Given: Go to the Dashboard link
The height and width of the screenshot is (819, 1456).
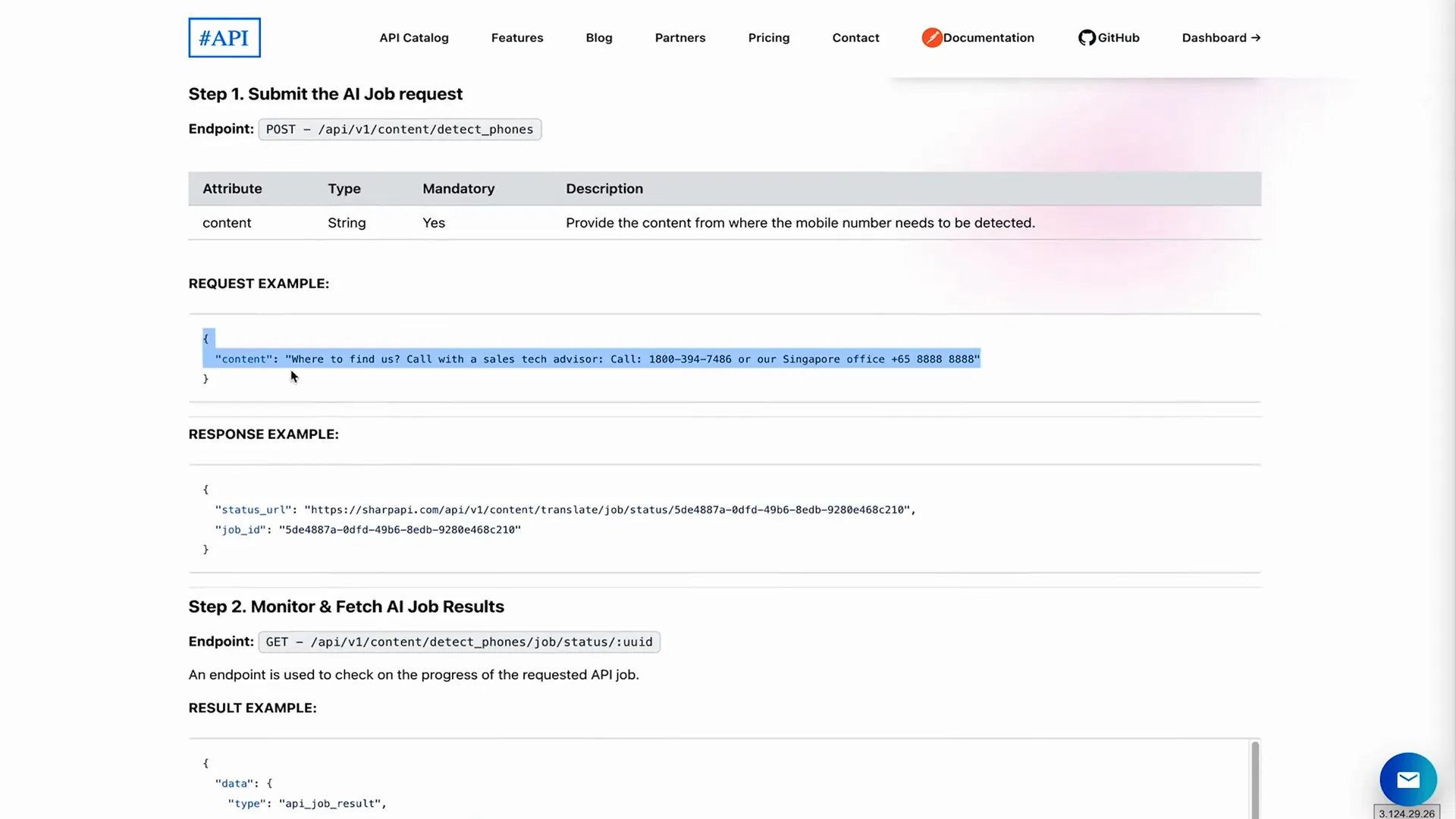Looking at the screenshot, I should [1221, 38].
